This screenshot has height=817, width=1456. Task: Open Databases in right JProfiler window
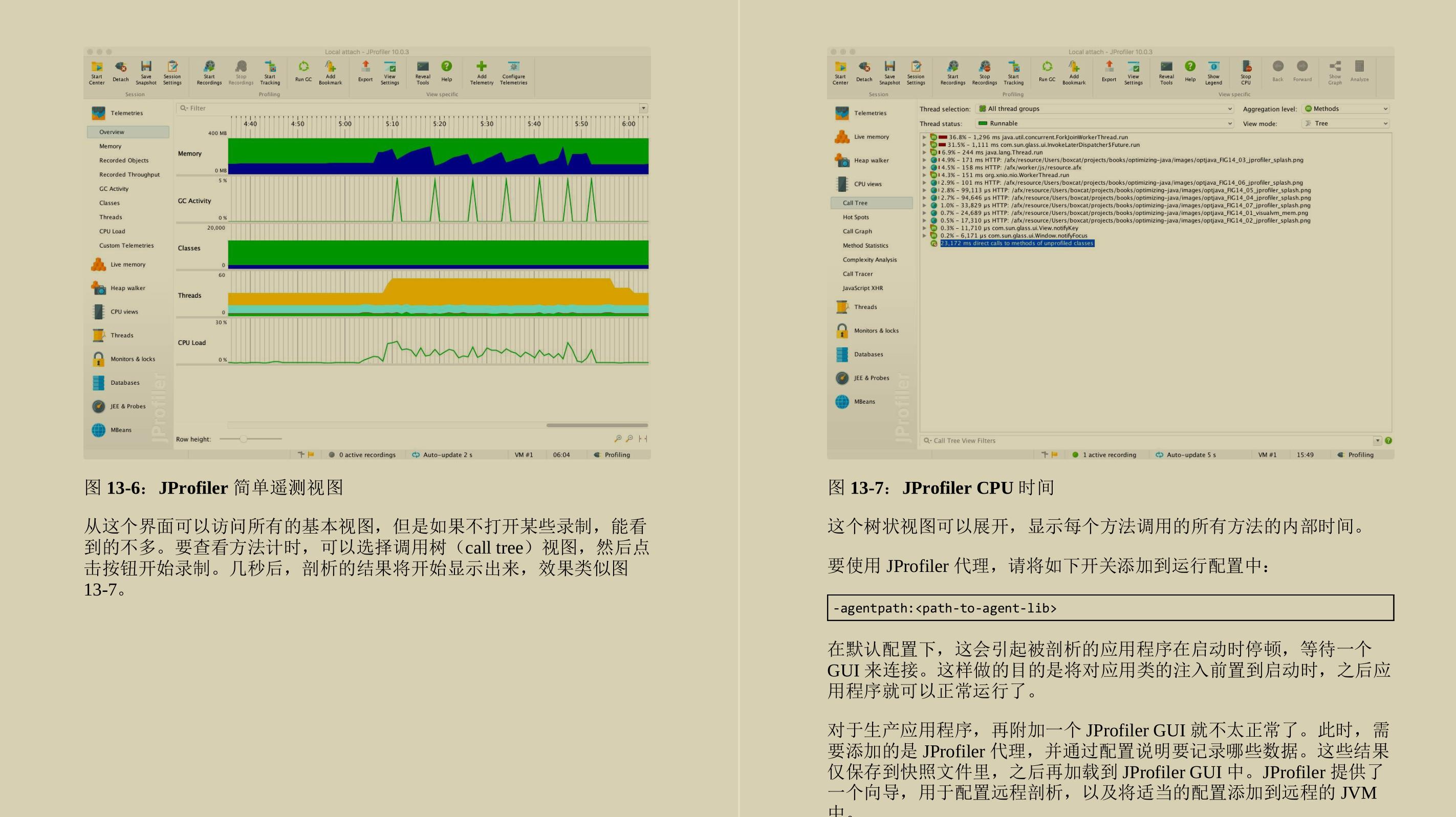click(859, 355)
